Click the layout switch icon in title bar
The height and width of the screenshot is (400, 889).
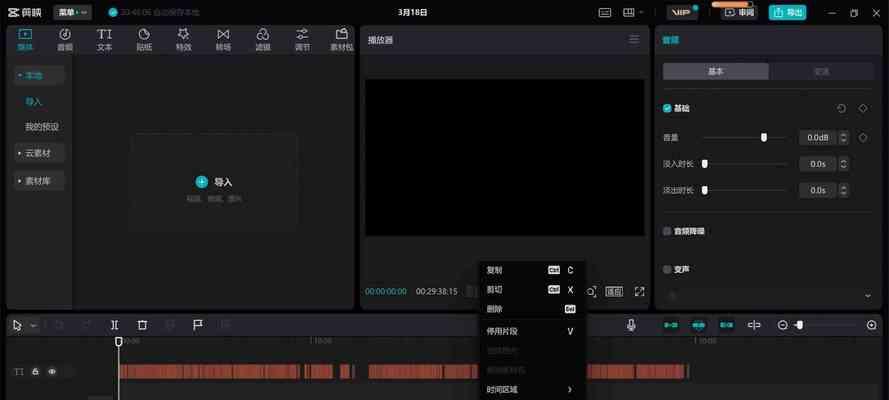(629, 12)
